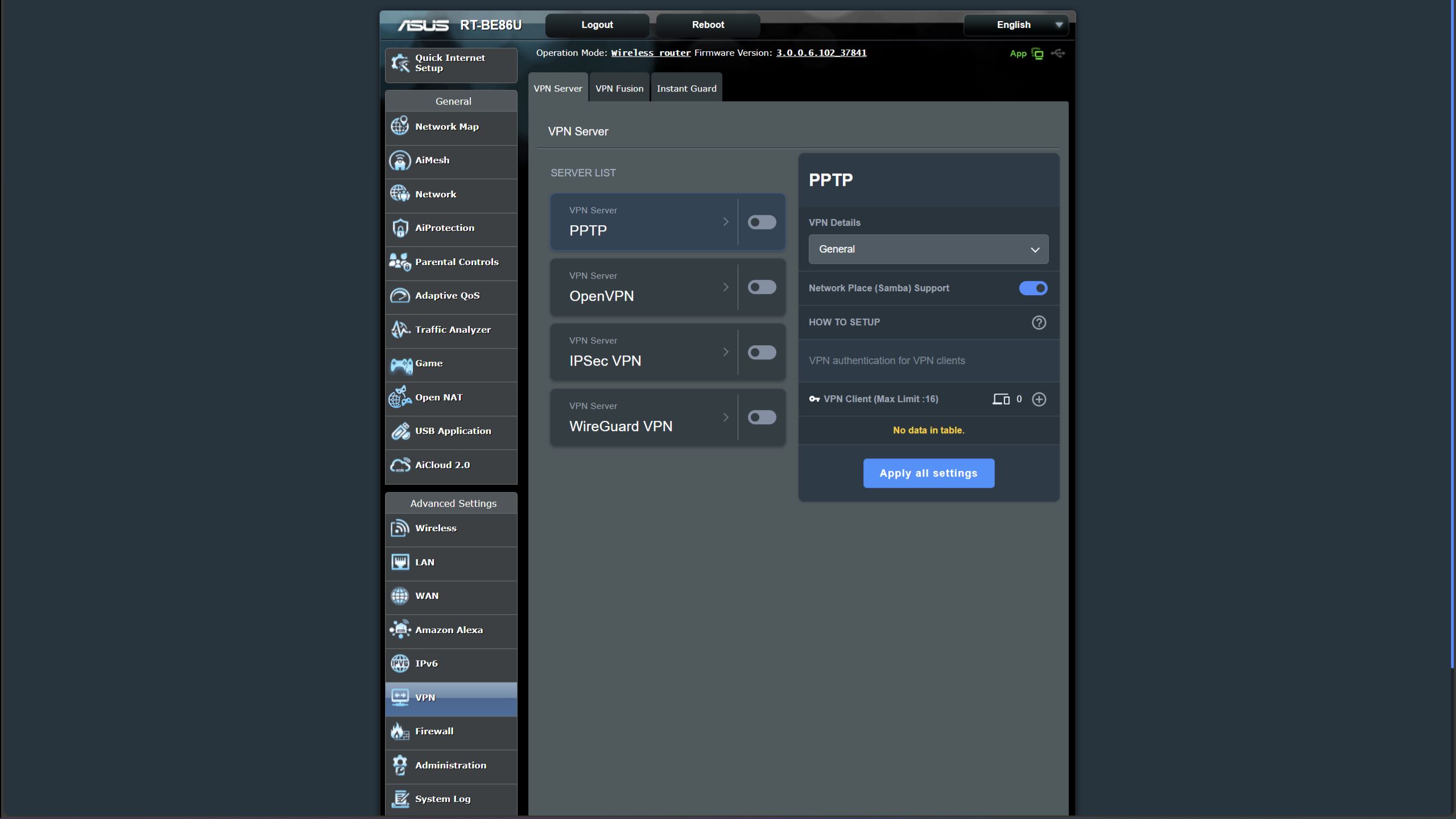Screen dimensions: 1456x819
Task: Expand the VPN Details General dropdown
Action: 928,250
